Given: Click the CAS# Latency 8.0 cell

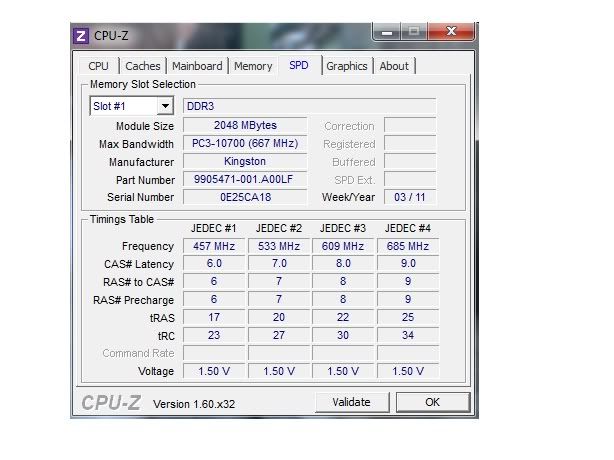Looking at the screenshot, I should [x=343, y=263].
